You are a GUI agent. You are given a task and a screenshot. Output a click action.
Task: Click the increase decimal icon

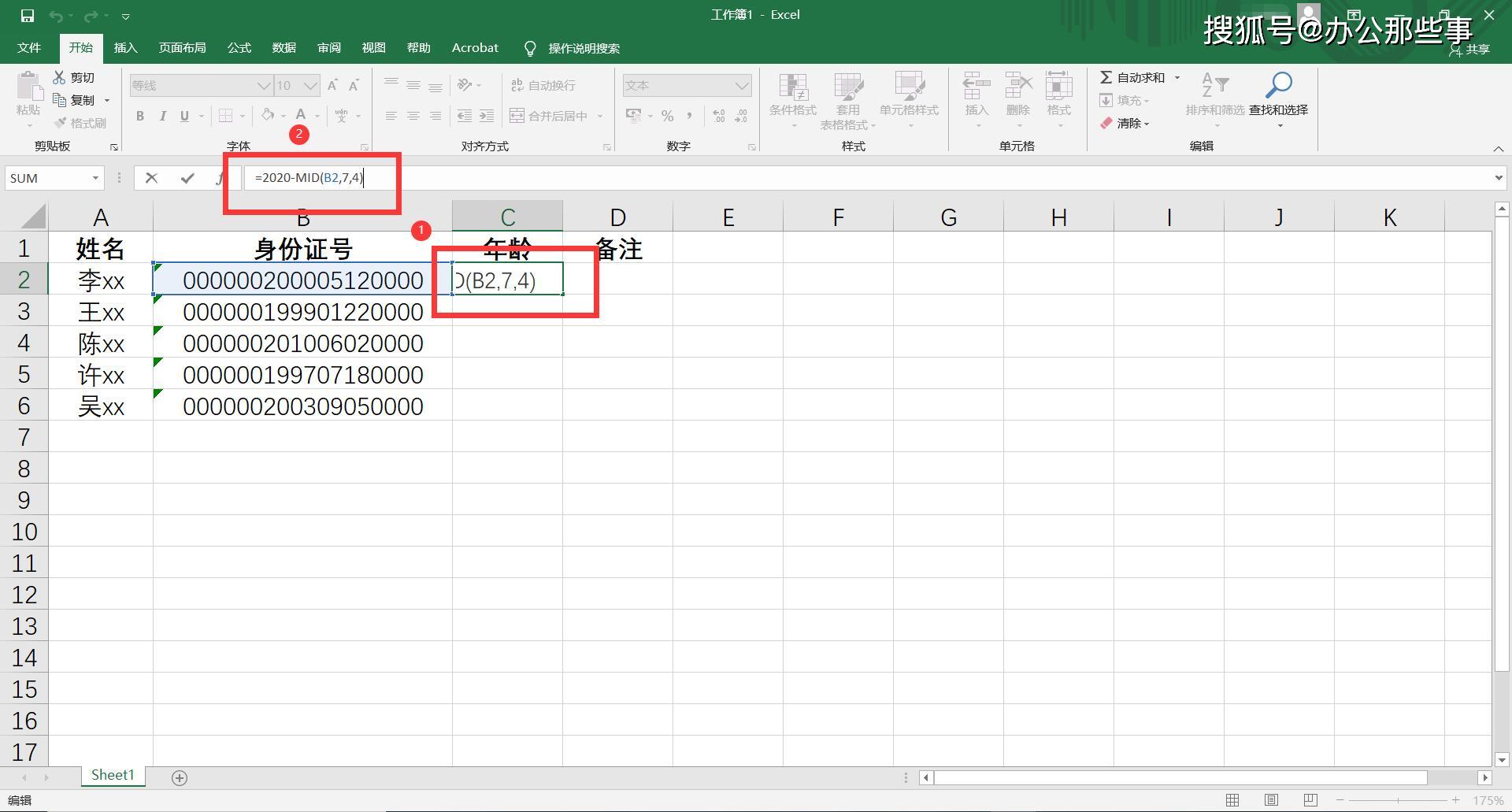tap(719, 116)
